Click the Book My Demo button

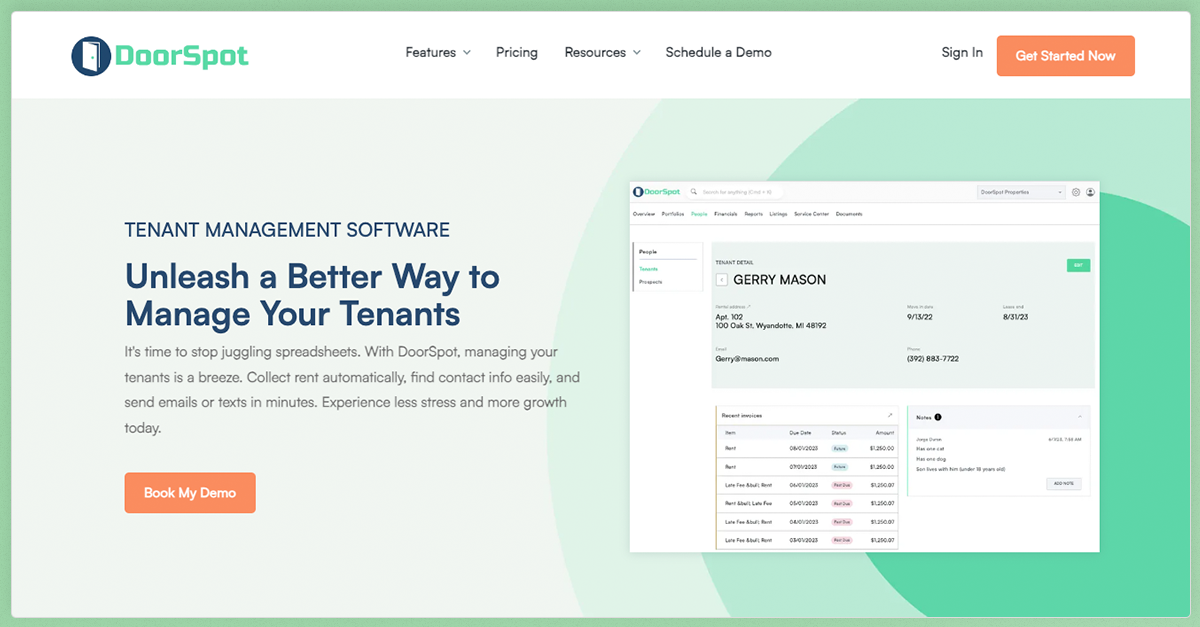click(190, 493)
